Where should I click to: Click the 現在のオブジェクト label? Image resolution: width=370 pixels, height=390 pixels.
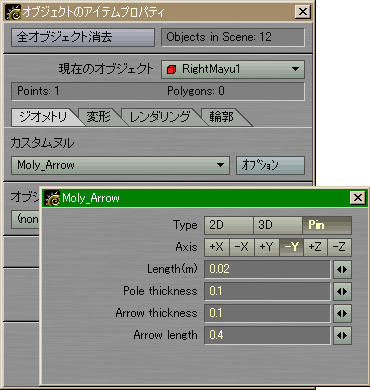pyautogui.click(x=106, y=69)
